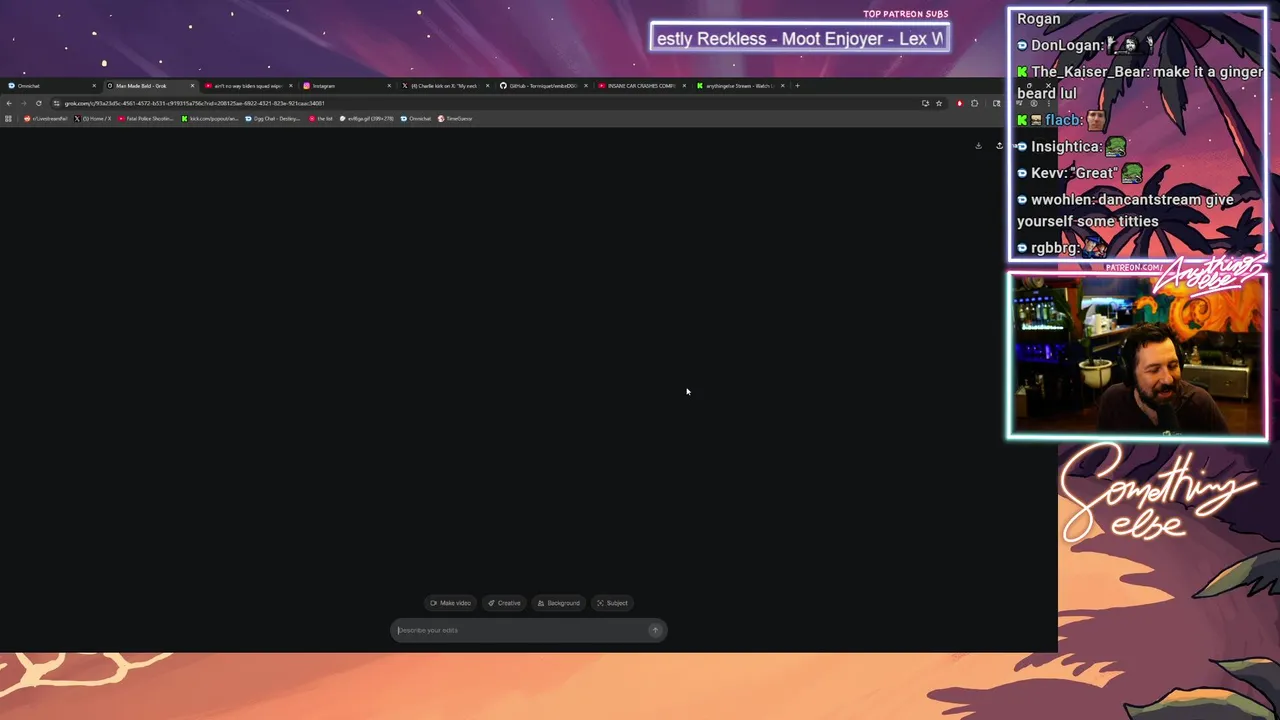Click the Insightica chat username

point(1066,147)
